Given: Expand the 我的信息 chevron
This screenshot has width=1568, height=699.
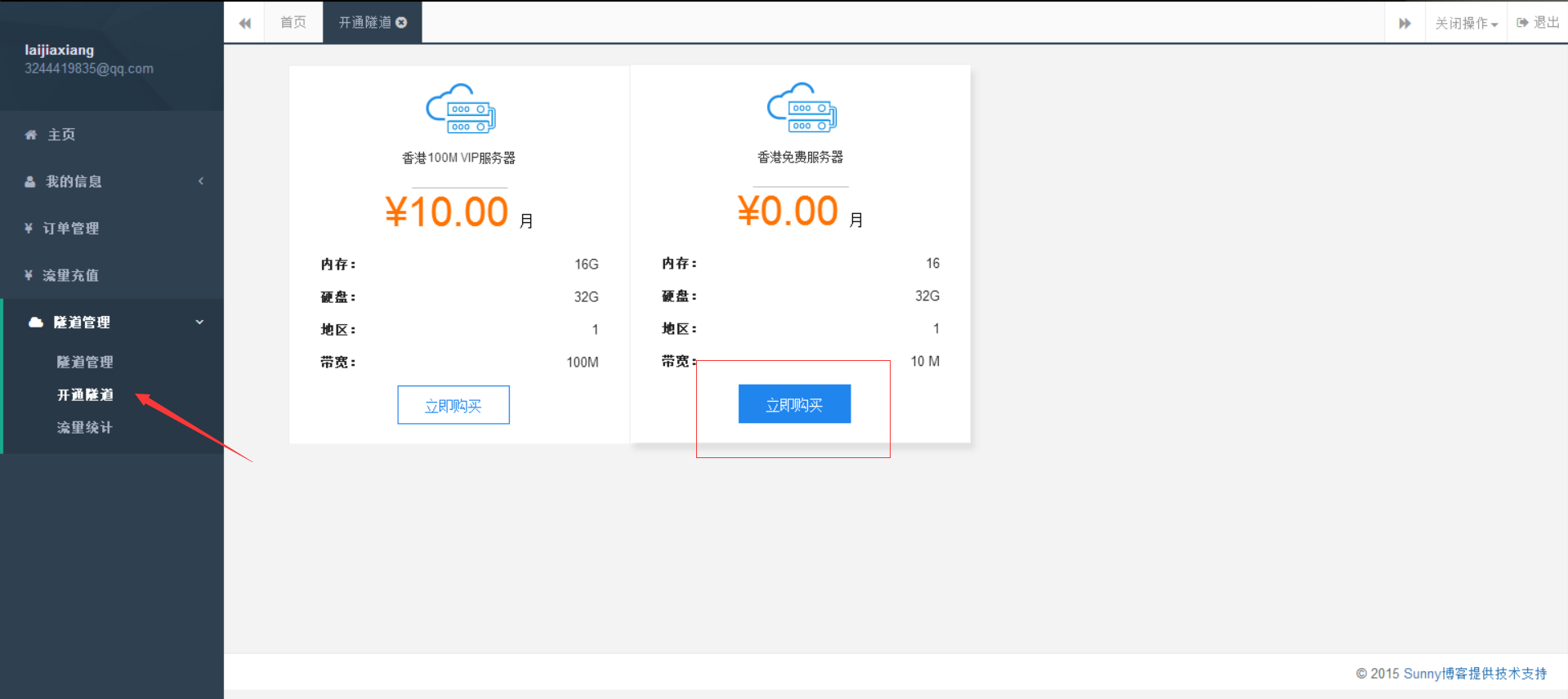Looking at the screenshot, I should click(x=201, y=181).
